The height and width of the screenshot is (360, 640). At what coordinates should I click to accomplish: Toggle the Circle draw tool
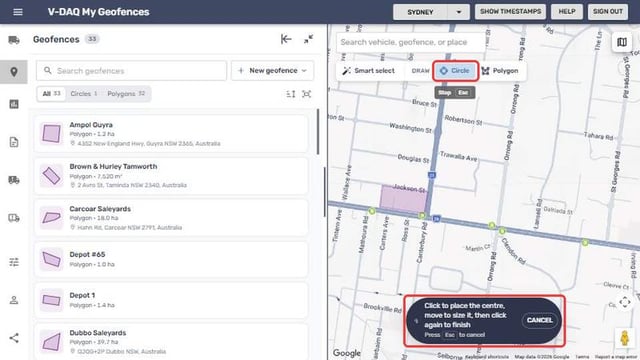[455, 71]
